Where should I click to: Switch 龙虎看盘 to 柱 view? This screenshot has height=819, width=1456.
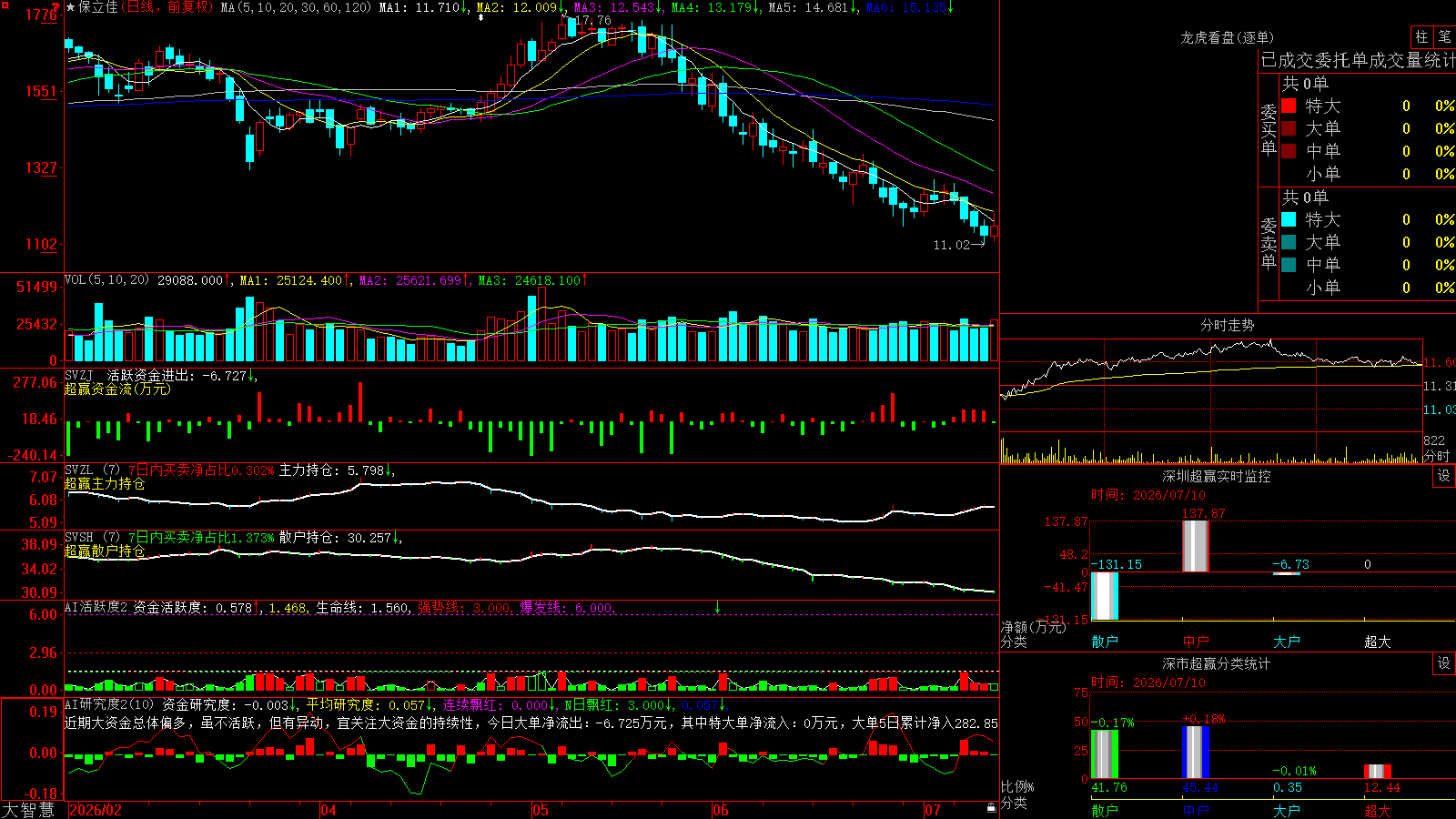tap(1421, 36)
